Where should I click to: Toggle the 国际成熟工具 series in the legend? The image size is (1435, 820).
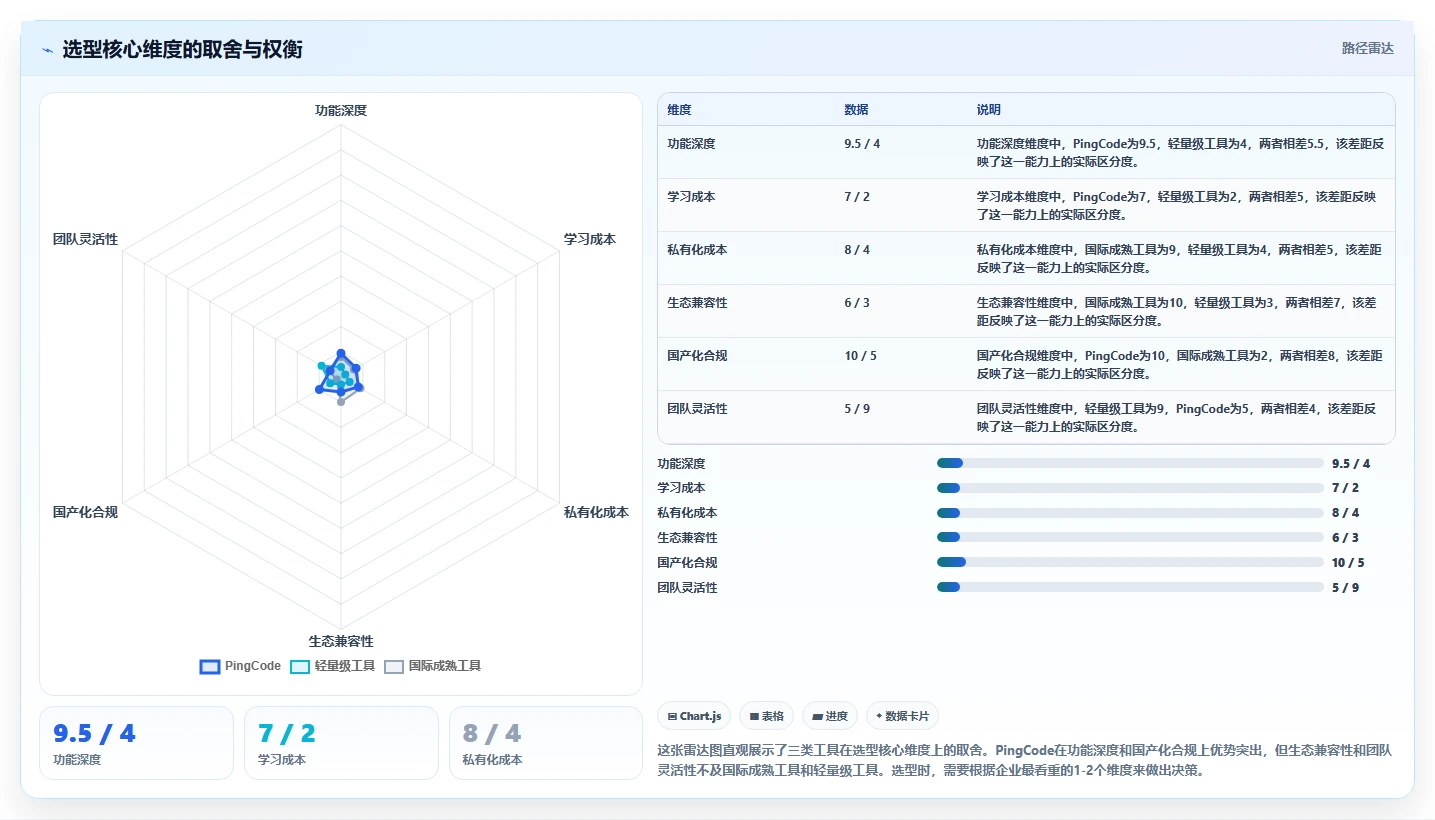[432, 666]
